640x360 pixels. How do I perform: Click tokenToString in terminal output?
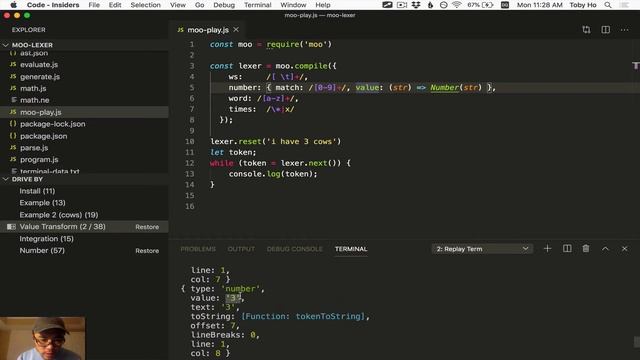pos(328,316)
